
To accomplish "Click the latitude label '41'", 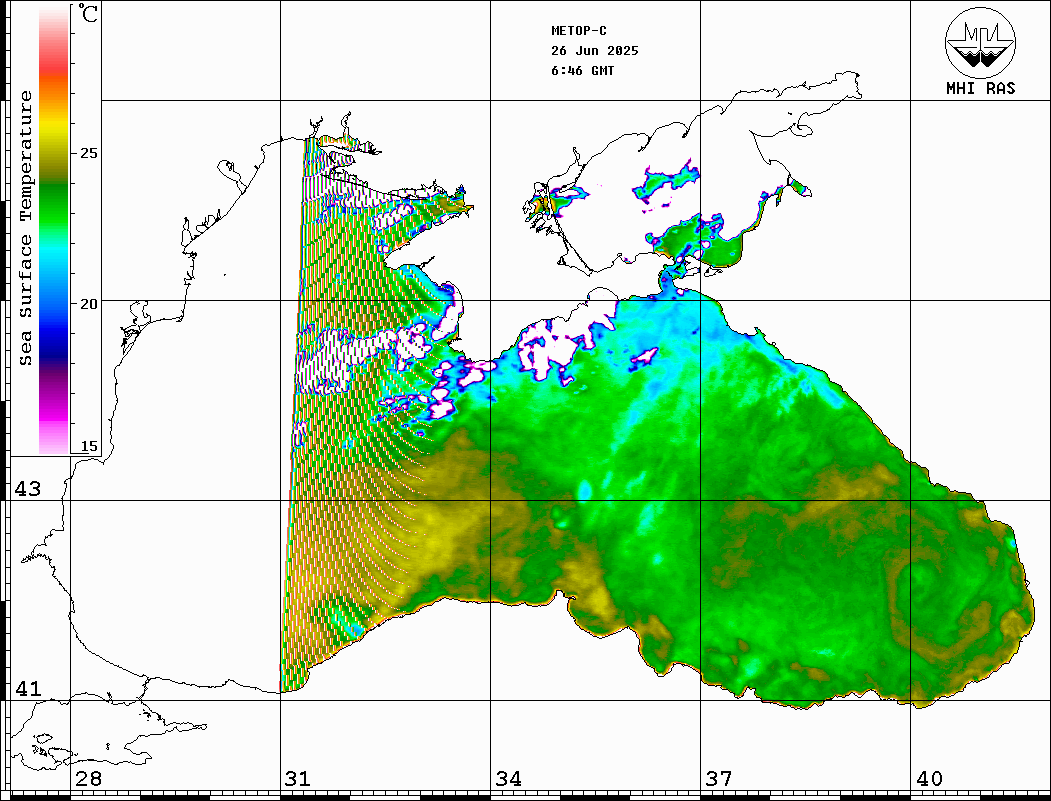I will point(28,688).
